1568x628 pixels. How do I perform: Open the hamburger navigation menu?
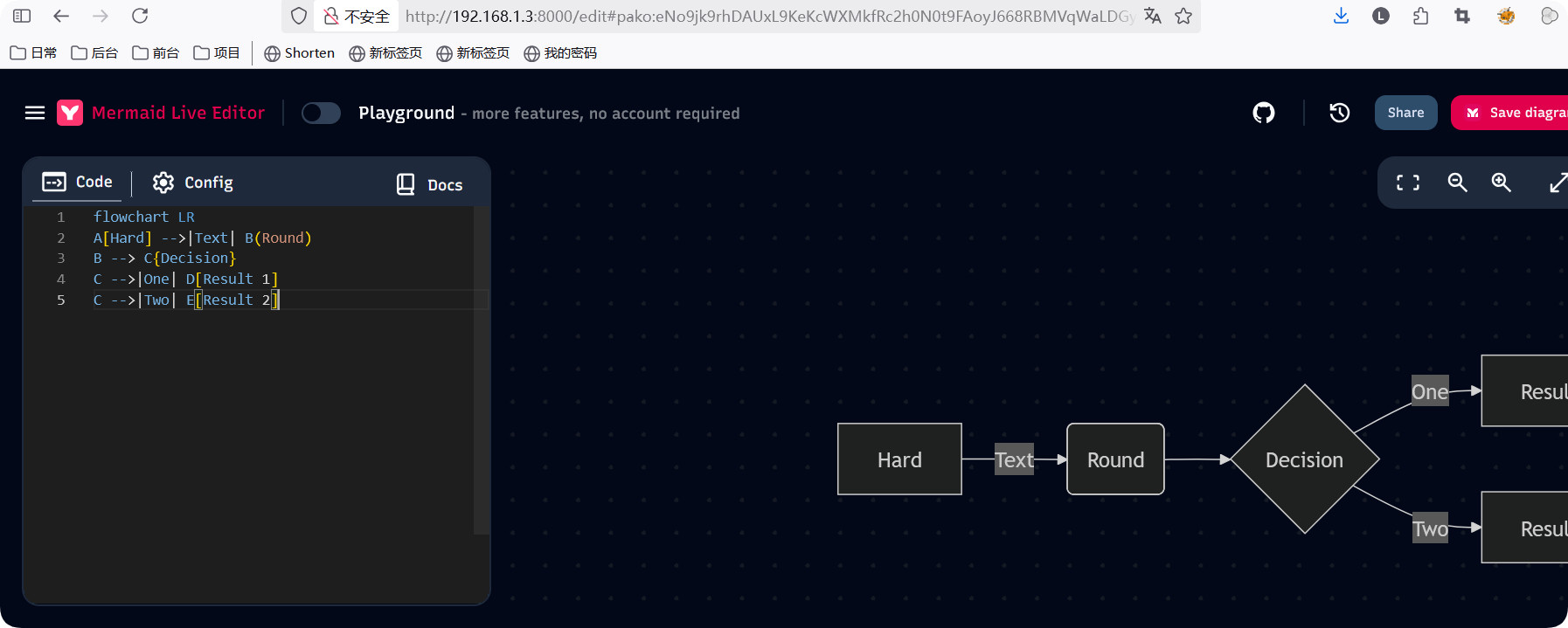click(35, 113)
